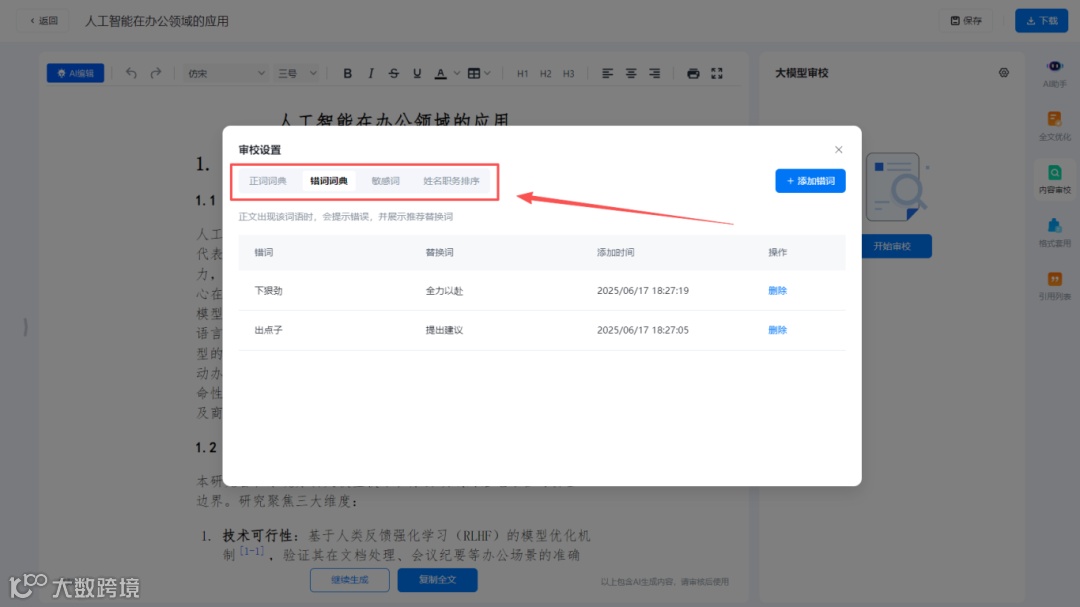Enter fullscreen mode via the expand icon

(x=716, y=73)
